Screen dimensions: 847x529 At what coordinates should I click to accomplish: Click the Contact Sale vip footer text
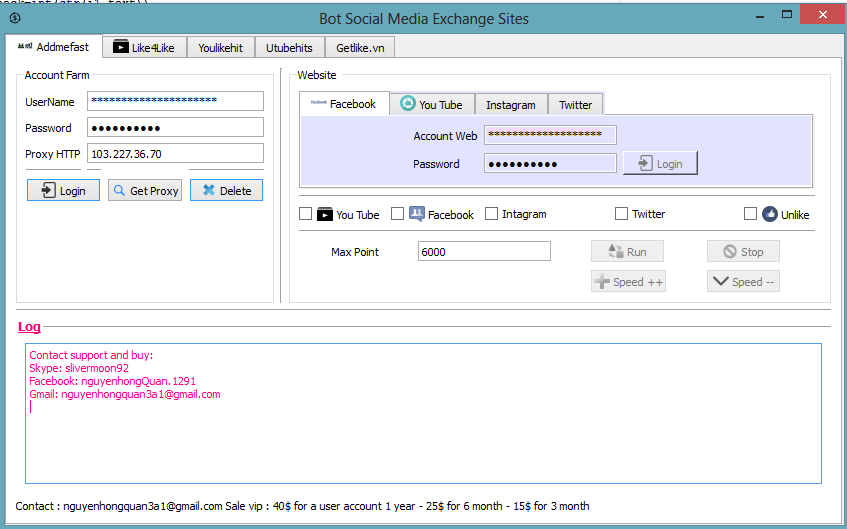point(302,506)
